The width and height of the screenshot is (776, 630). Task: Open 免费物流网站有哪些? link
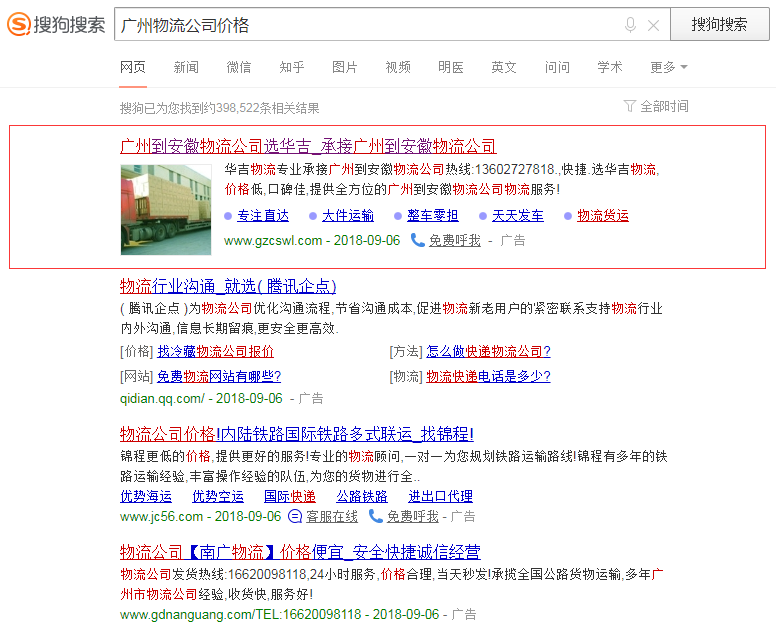[x=219, y=376]
